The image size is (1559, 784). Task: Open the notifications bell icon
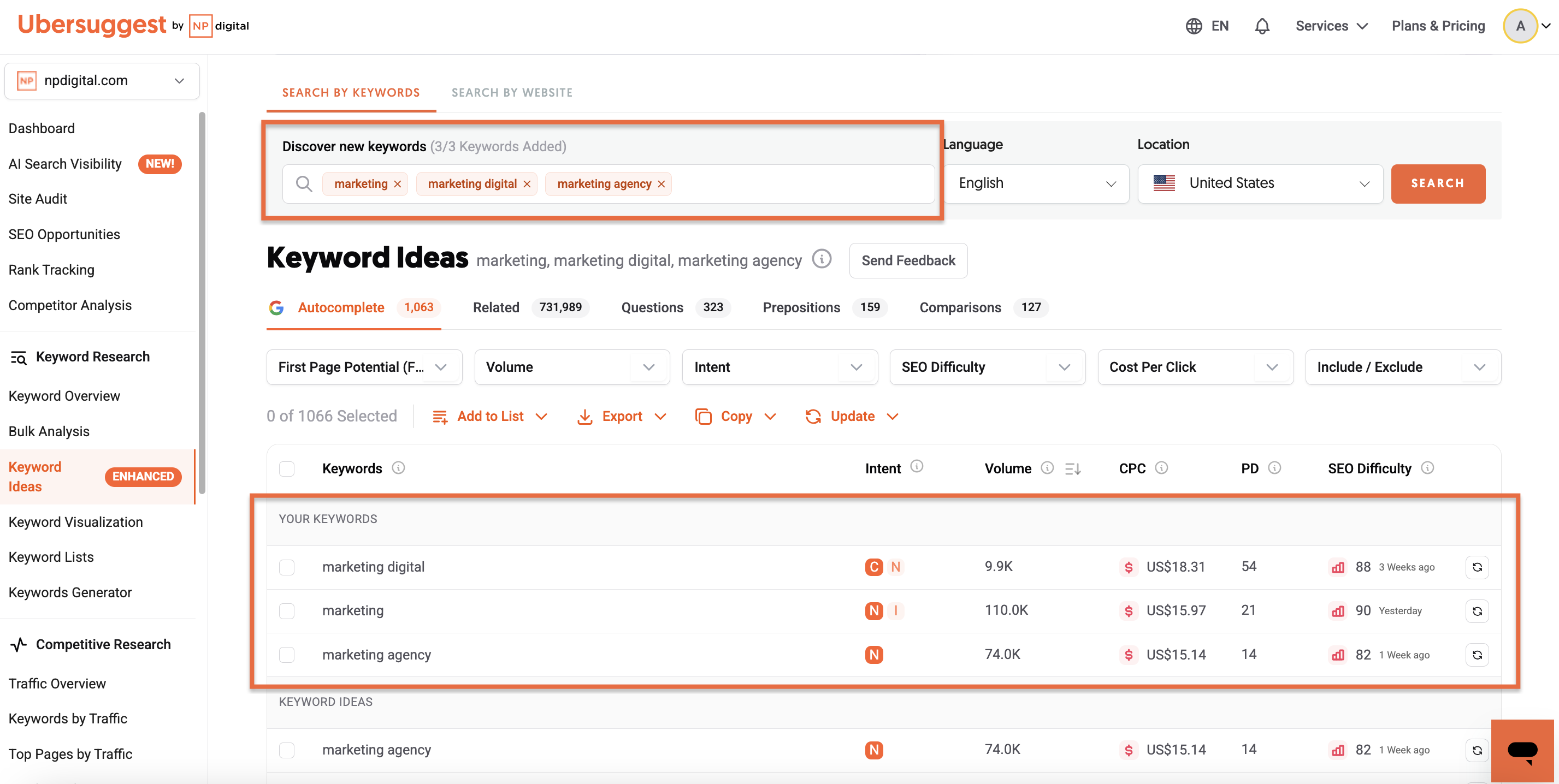(x=1262, y=26)
